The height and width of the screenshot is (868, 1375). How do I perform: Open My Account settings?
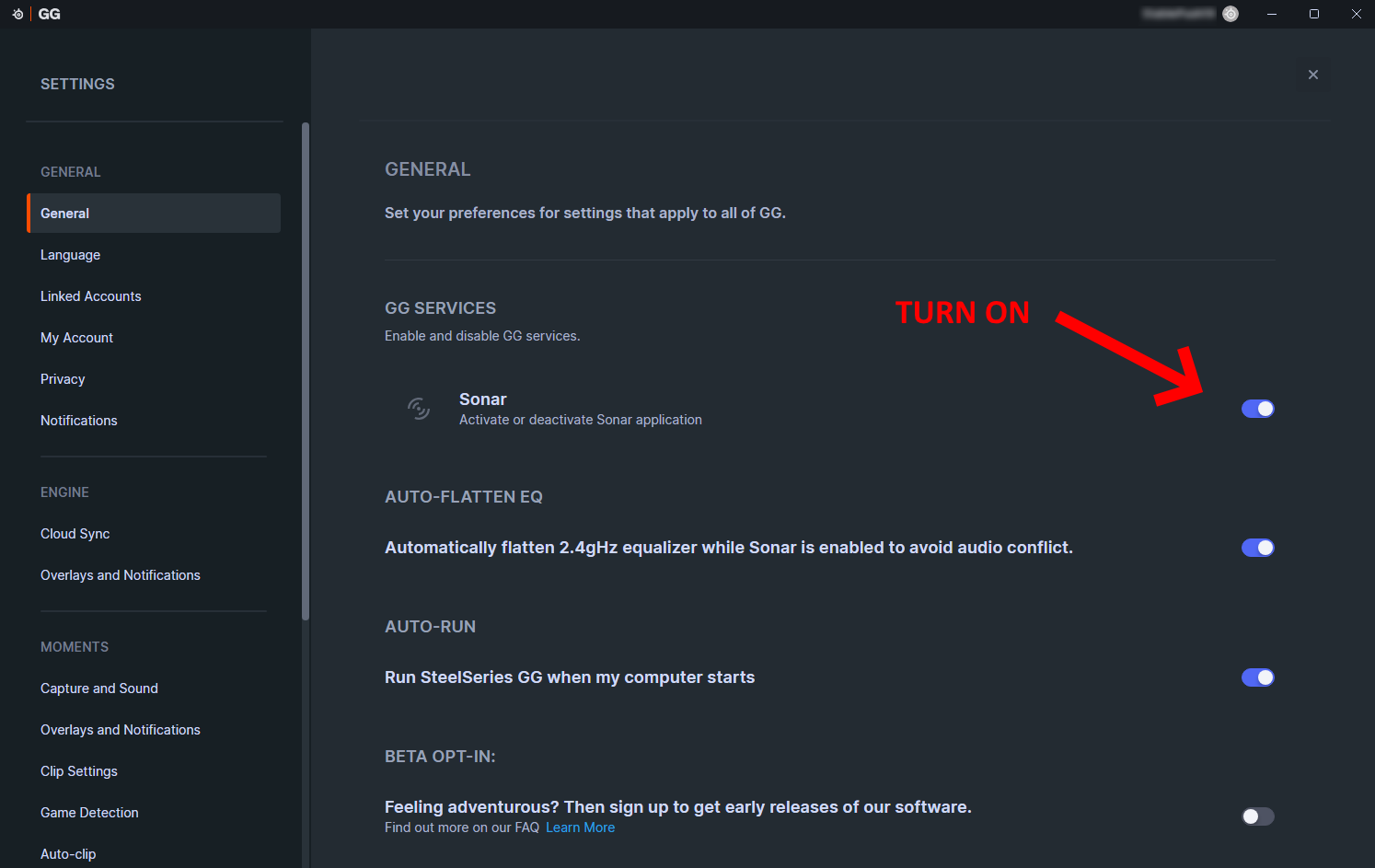[x=76, y=338]
